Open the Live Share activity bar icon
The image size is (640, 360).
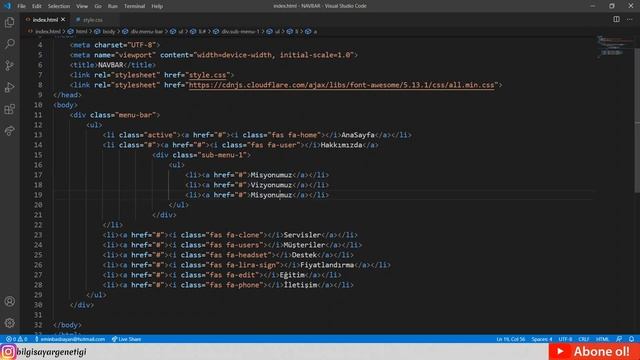pos(9,131)
